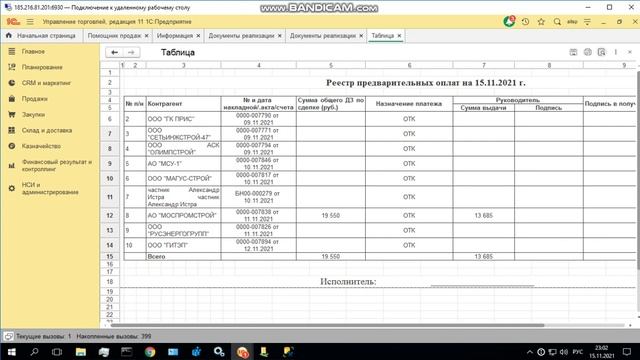Click the Print icon in Таблица toolbar

[588, 52]
